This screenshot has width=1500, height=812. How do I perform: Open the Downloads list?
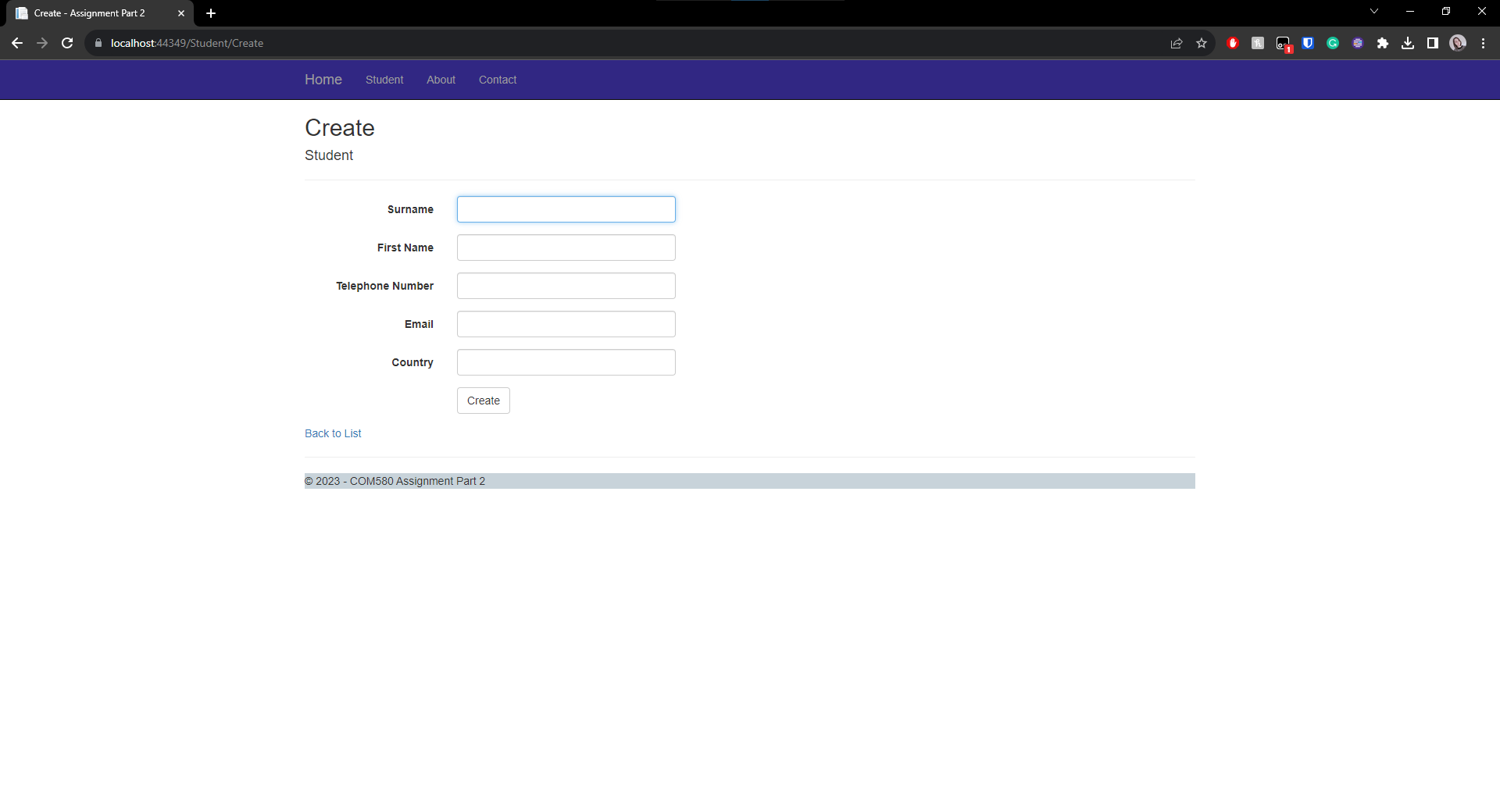coord(1408,43)
